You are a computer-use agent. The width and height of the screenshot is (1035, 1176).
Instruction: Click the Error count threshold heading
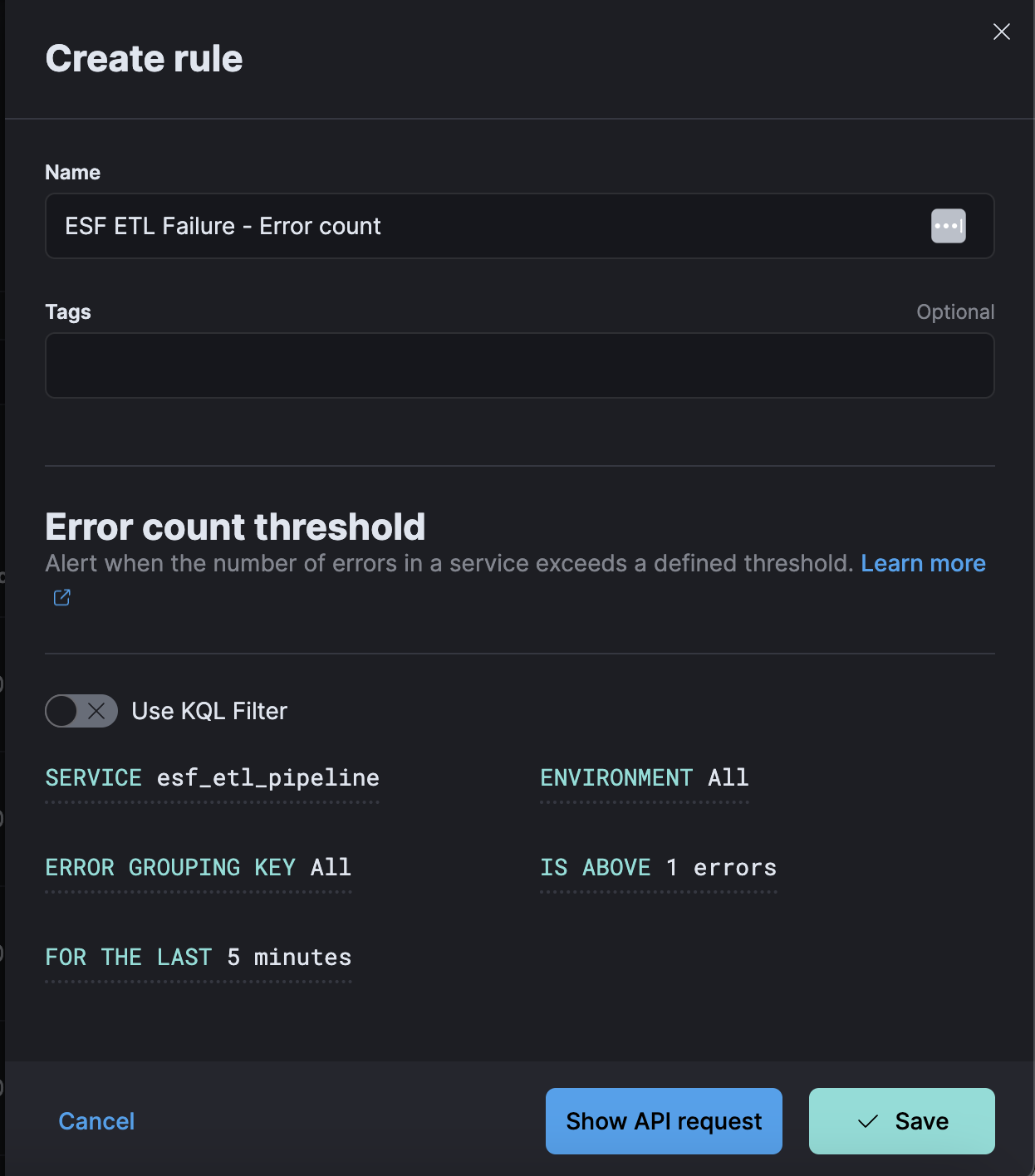[235, 527]
